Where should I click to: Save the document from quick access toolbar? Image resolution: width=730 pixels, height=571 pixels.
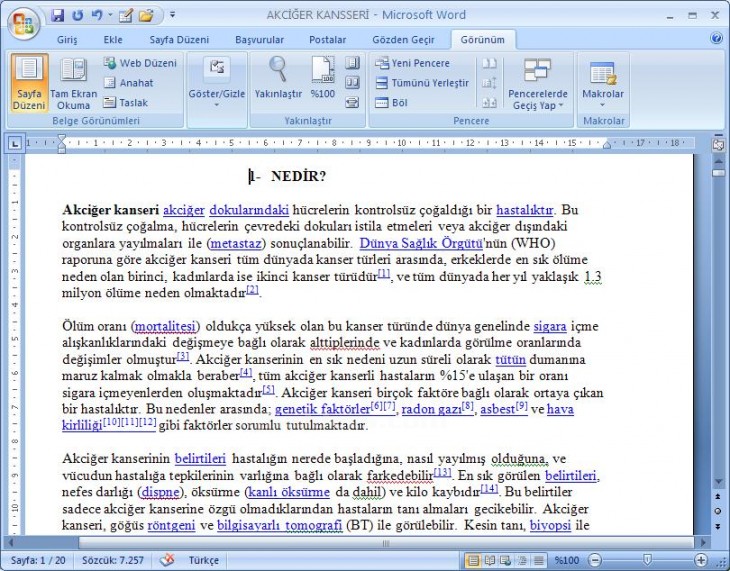point(58,15)
